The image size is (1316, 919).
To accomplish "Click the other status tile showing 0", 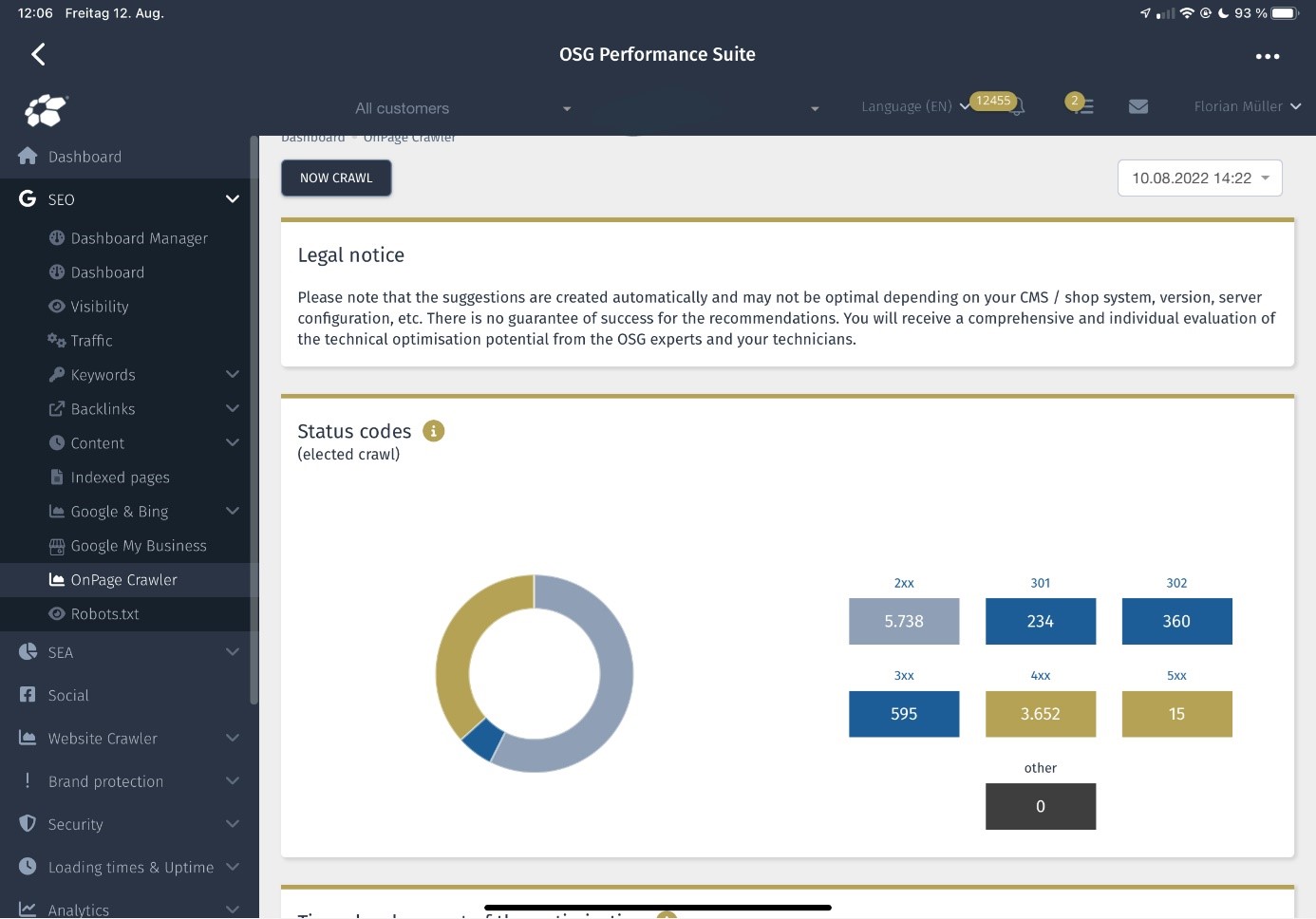I will 1041,806.
